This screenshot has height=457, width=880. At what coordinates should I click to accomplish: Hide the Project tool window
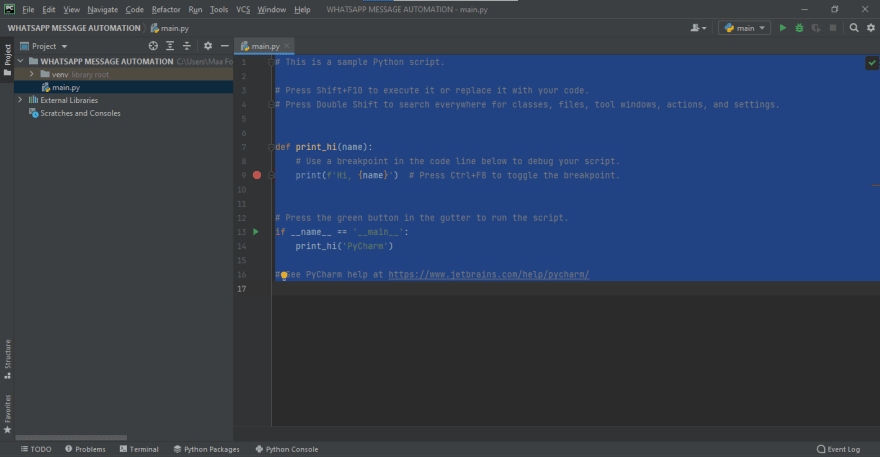pyautogui.click(x=224, y=46)
